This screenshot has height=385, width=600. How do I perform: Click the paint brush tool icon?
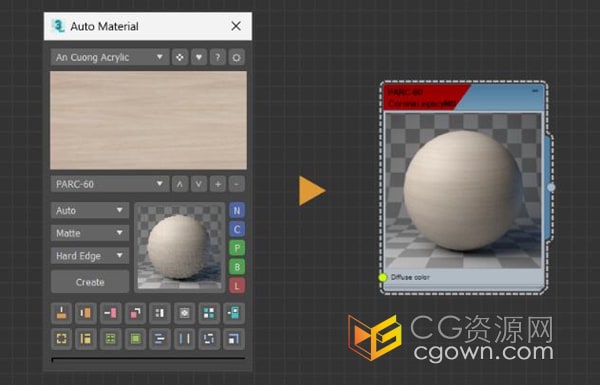[x=61, y=313]
